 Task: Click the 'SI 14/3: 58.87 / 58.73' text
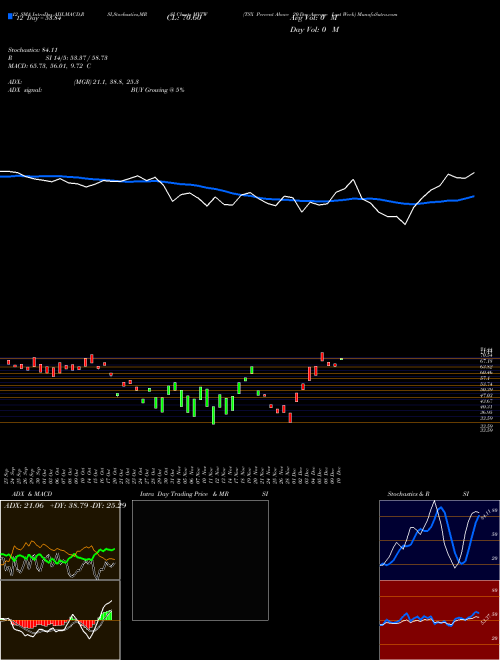[x=77, y=58]
